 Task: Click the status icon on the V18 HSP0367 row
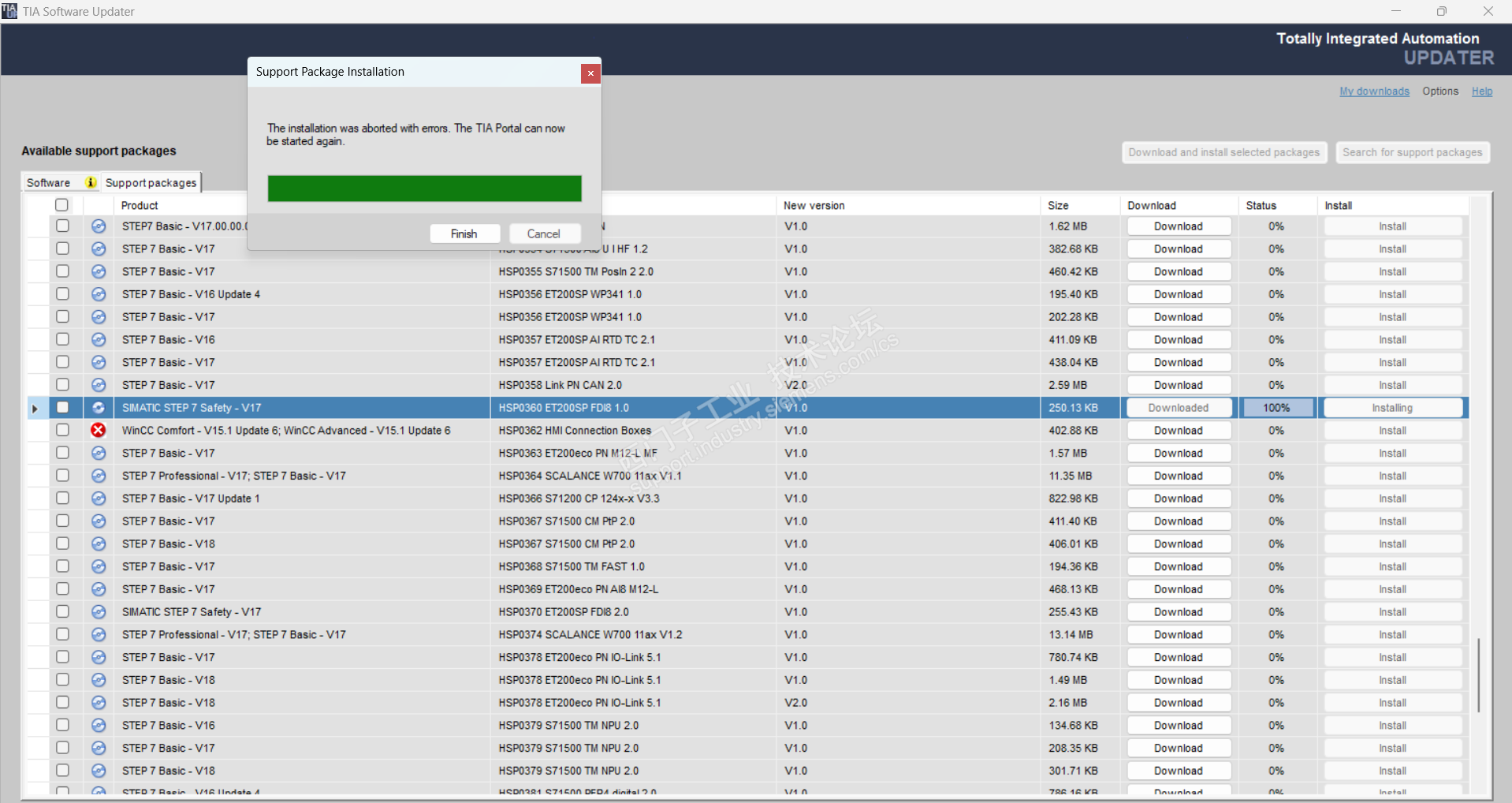[99, 544]
